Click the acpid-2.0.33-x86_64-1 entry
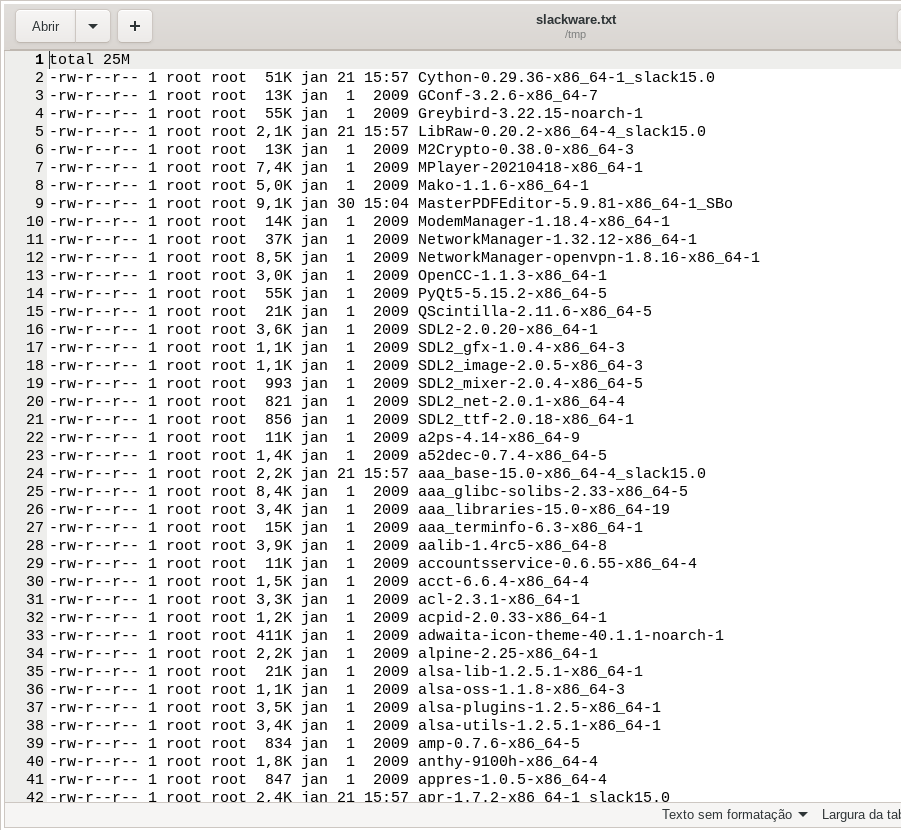 click(x=512, y=617)
